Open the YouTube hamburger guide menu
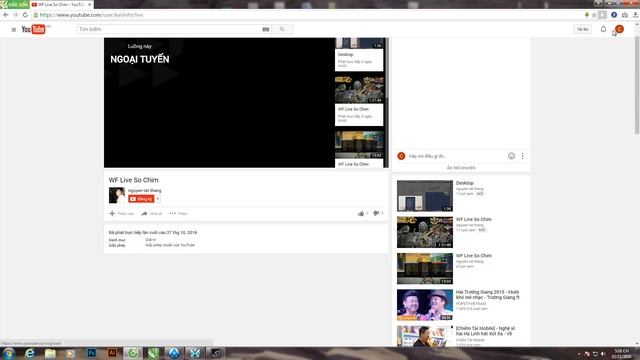This screenshot has width=640, height=360. pyautogui.click(x=13, y=29)
